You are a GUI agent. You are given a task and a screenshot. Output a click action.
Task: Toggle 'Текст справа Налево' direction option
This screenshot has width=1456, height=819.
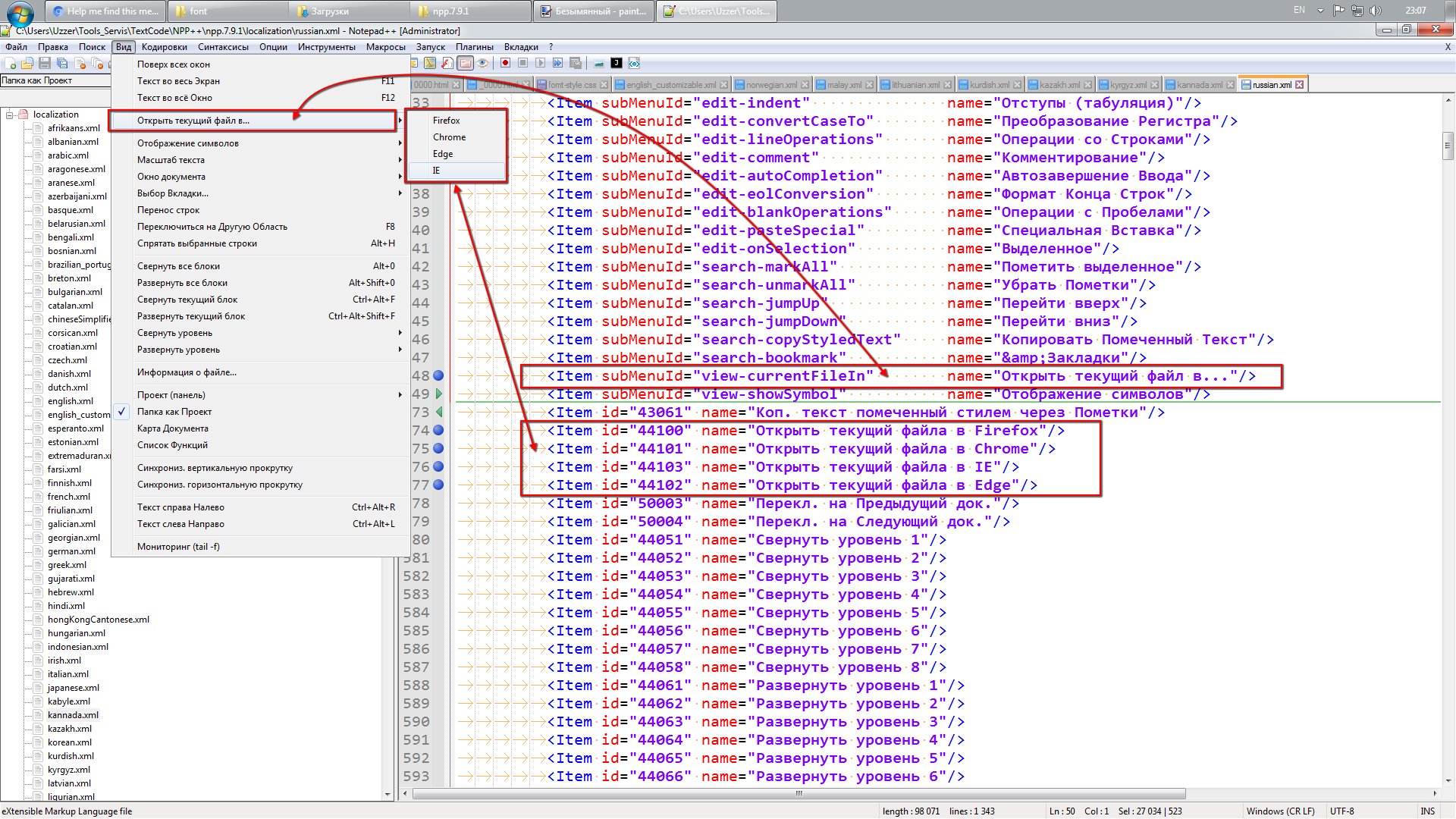pos(260,507)
